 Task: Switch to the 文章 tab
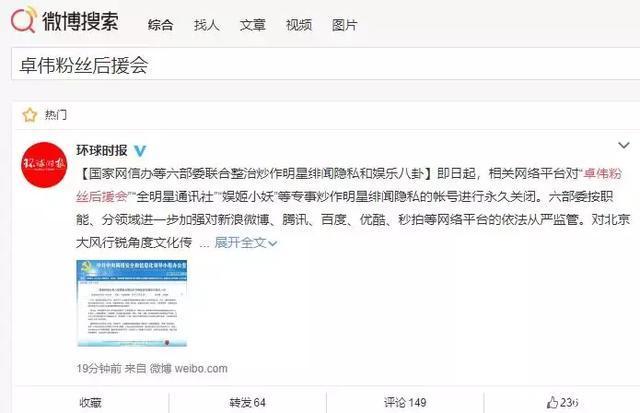253,25
